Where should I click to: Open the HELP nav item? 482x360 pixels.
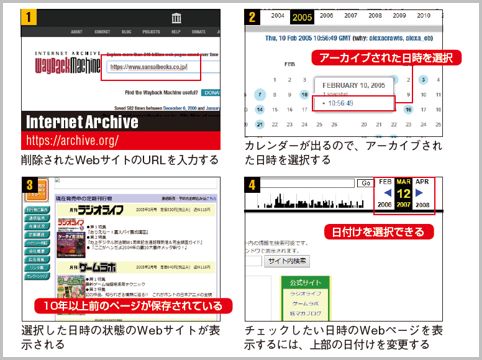point(176,32)
